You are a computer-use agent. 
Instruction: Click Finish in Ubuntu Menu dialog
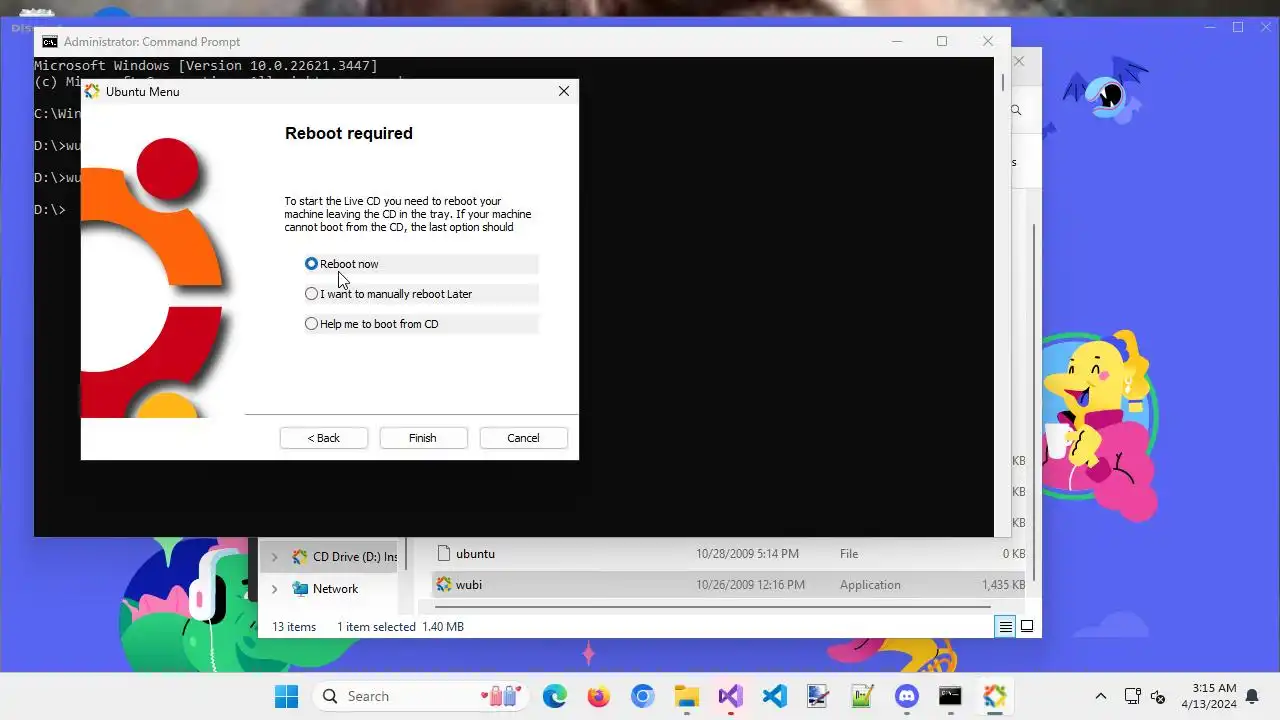(x=423, y=438)
